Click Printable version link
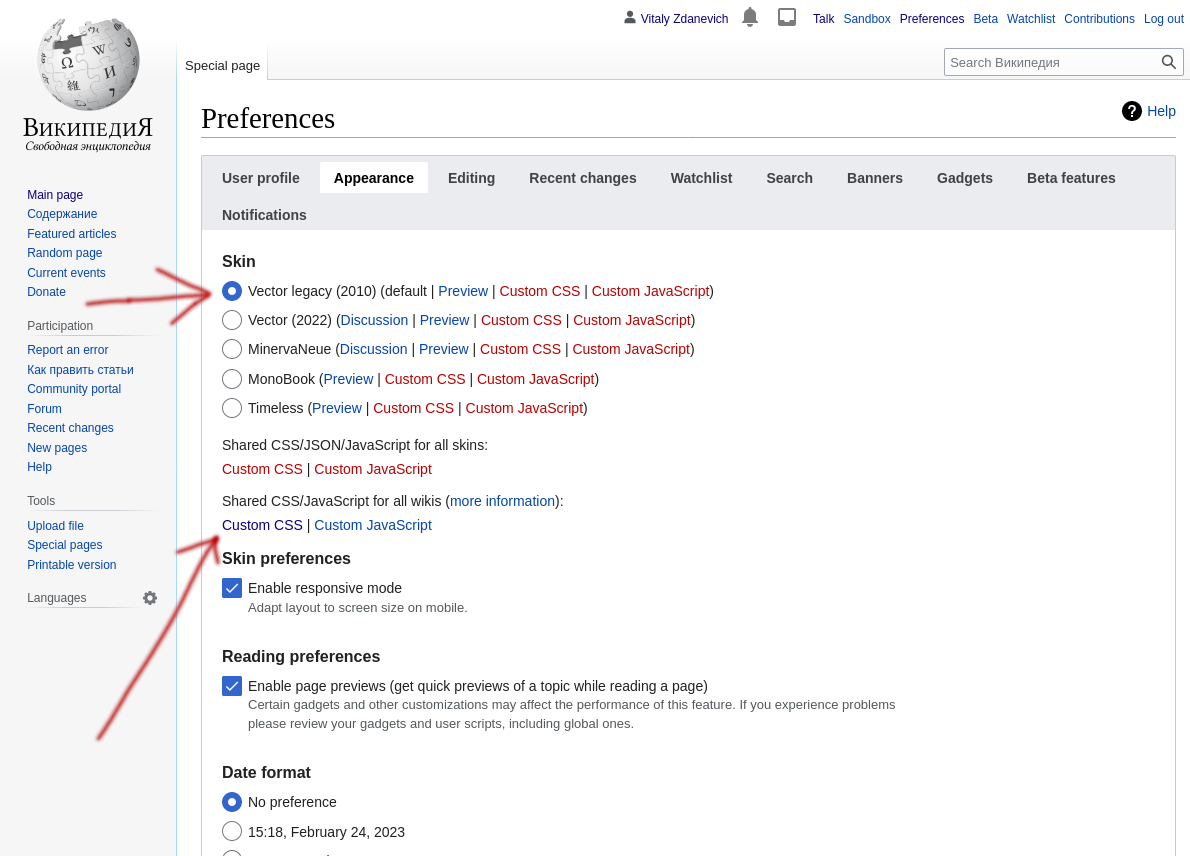Image resolution: width=1190 pixels, height=856 pixels. pos(71,565)
